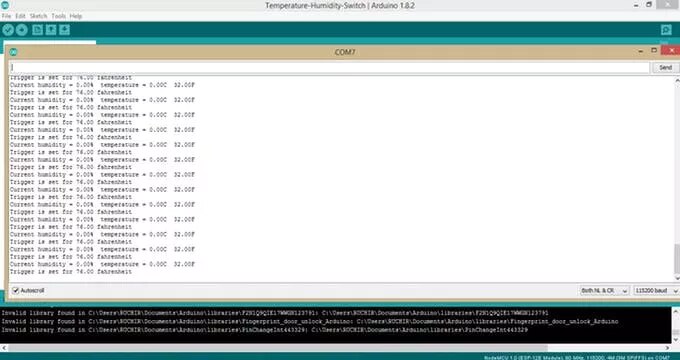
Task: Open Serial Monitor magnifier icon in toolbar
Action: click(x=666, y=30)
